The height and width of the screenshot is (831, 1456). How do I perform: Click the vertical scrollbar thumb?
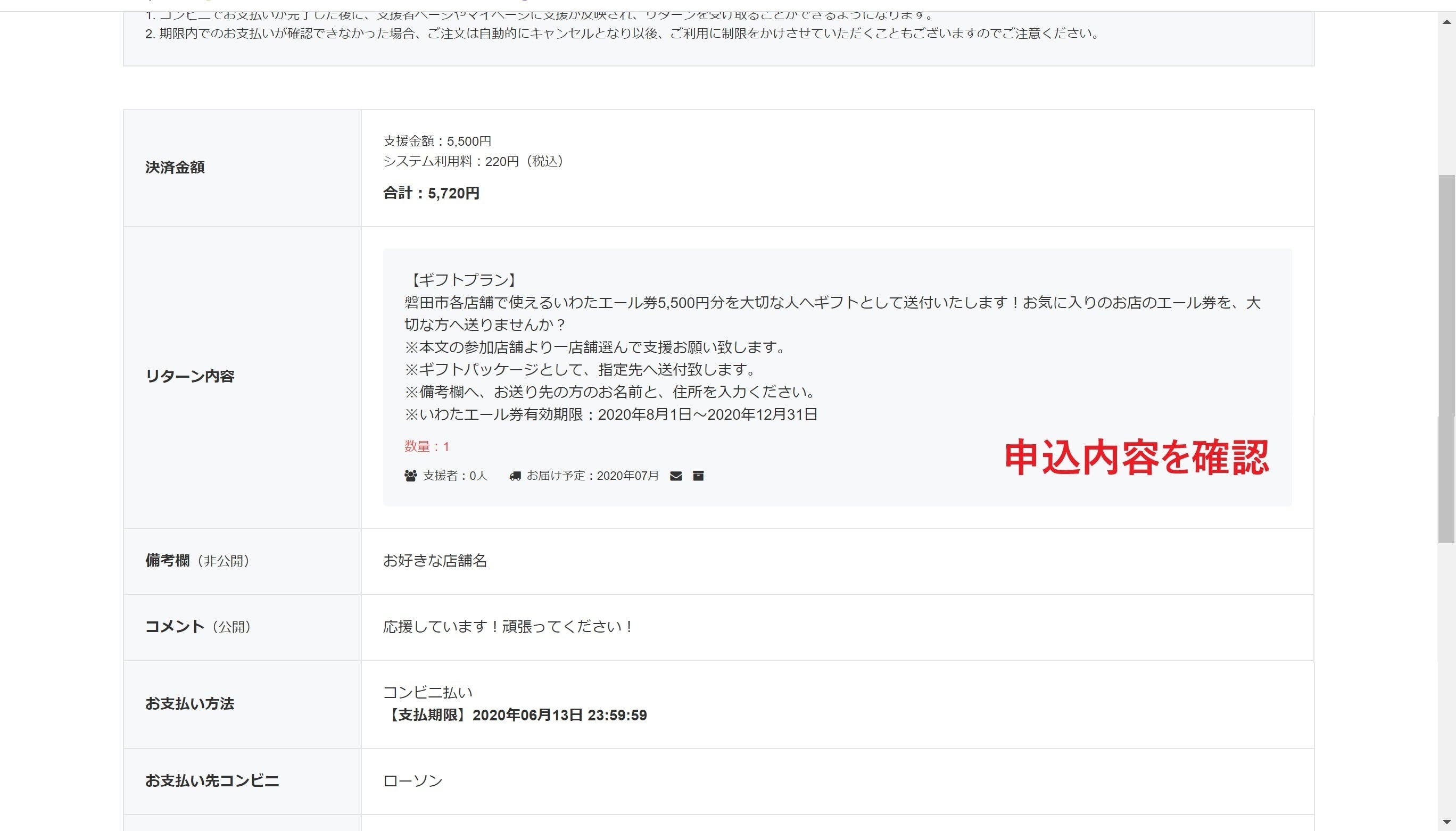coord(1446,359)
